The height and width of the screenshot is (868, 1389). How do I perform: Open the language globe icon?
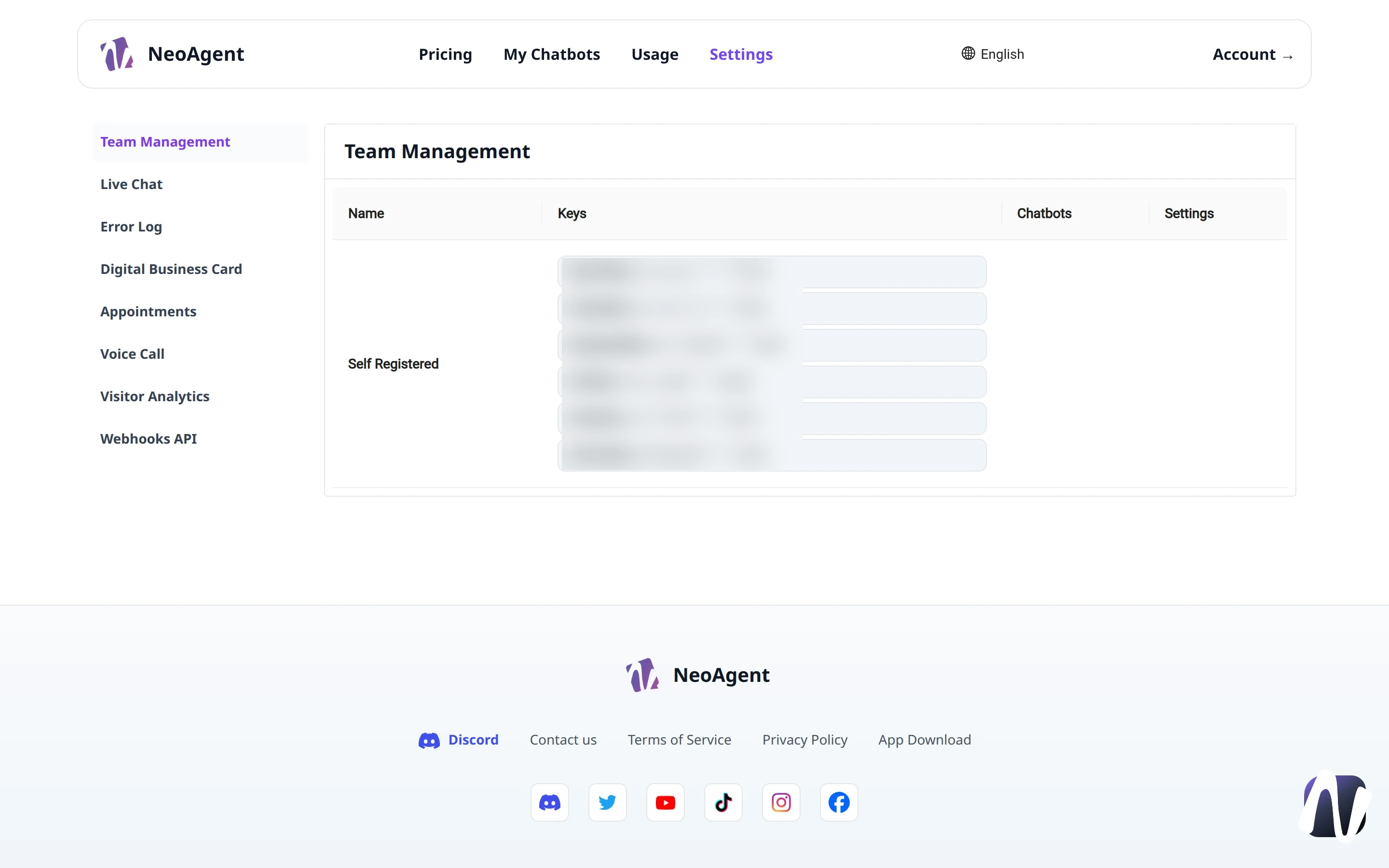[x=967, y=54]
